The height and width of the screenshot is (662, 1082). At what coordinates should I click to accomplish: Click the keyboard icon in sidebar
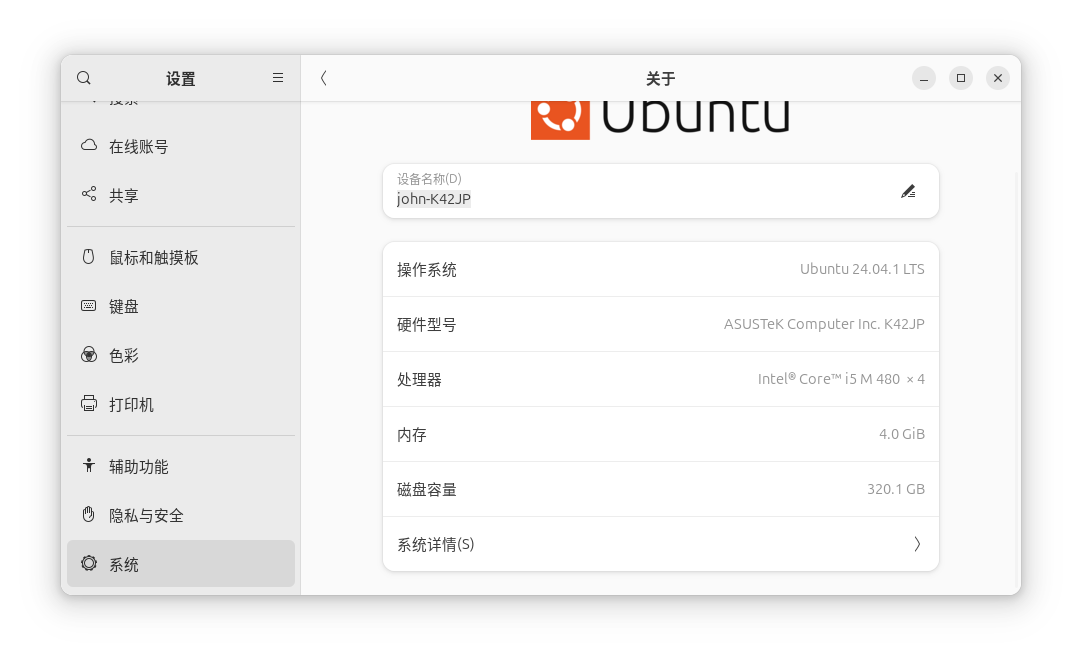coord(88,306)
